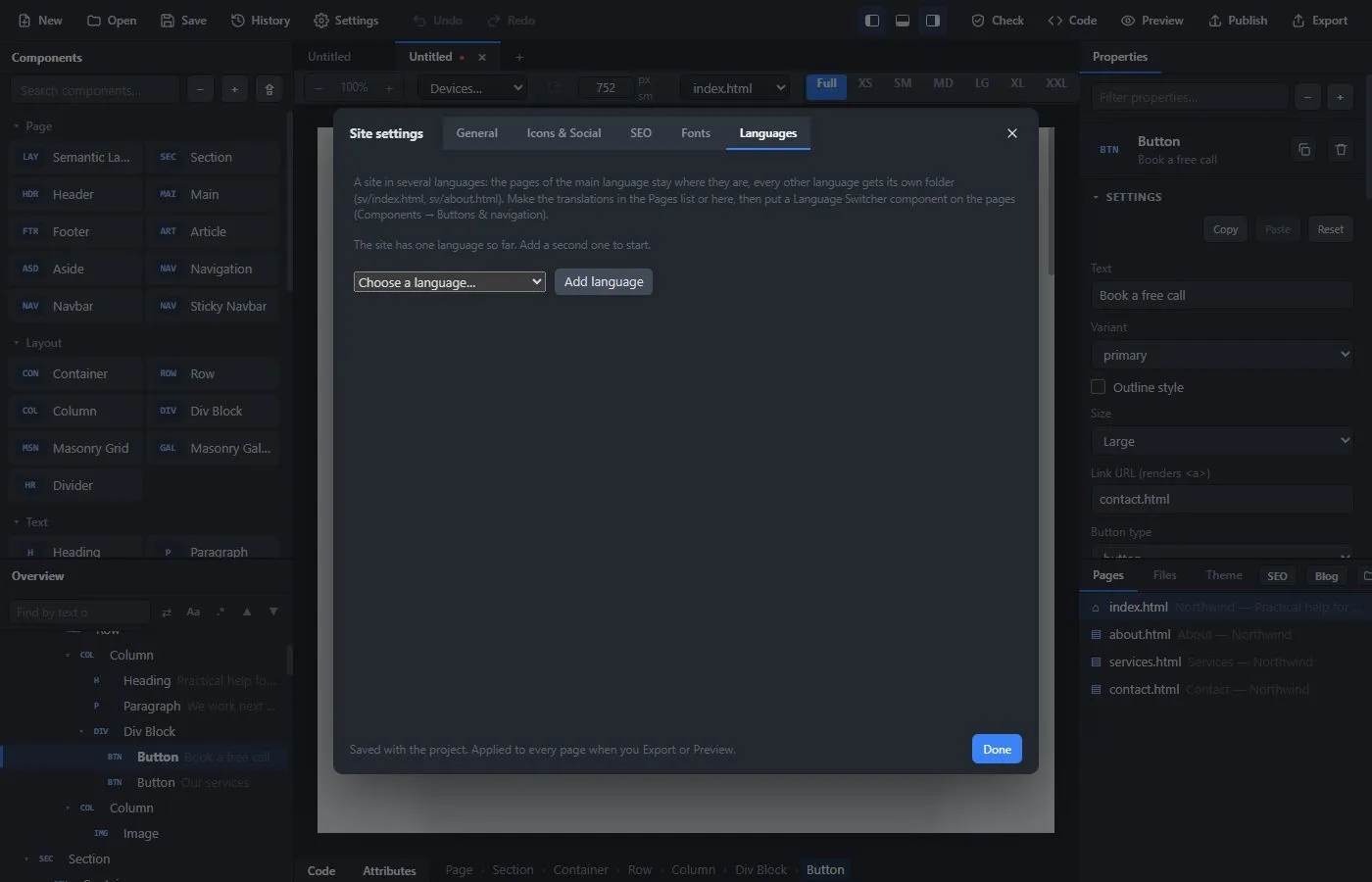Delete the Button with the trash icon
The height and width of the screenshot is (882, 1372).
(x=1341, y=149)
